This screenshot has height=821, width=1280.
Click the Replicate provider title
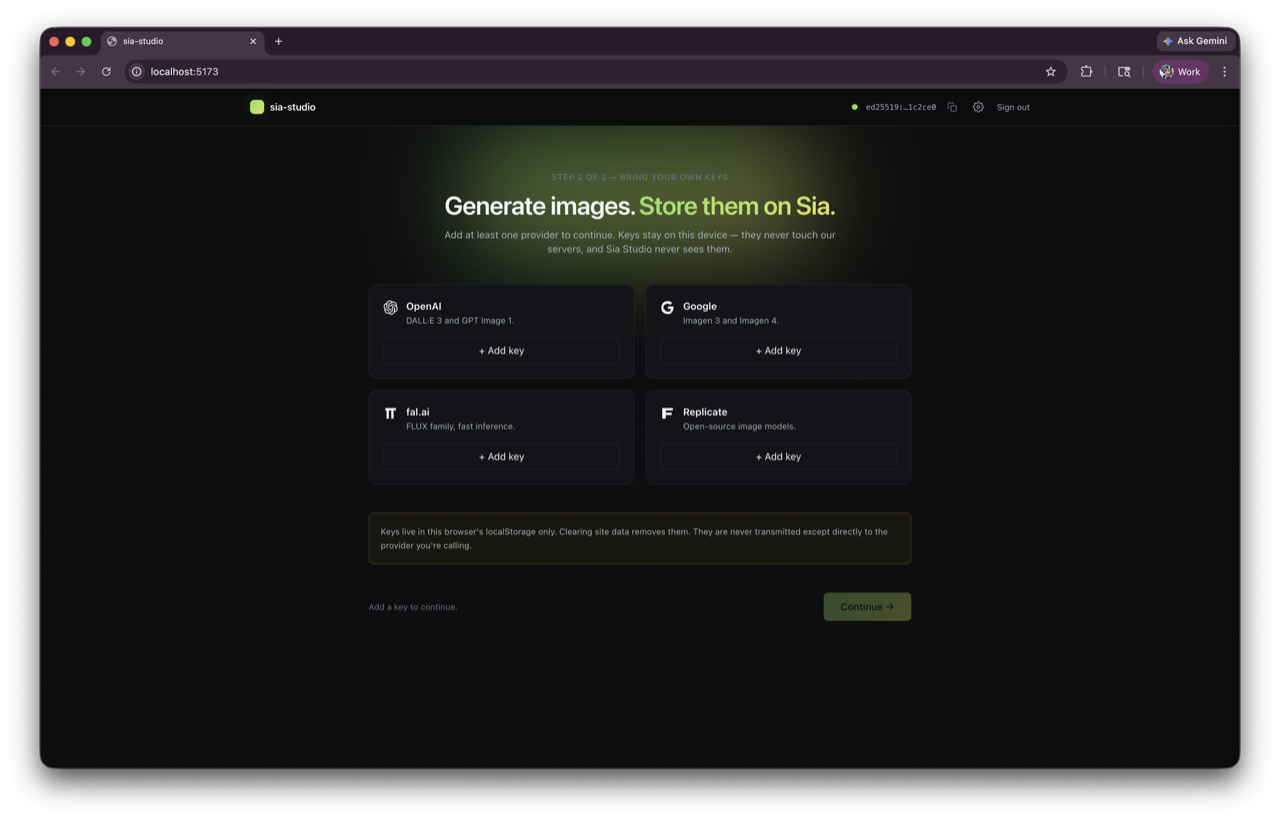click(705, 412)
